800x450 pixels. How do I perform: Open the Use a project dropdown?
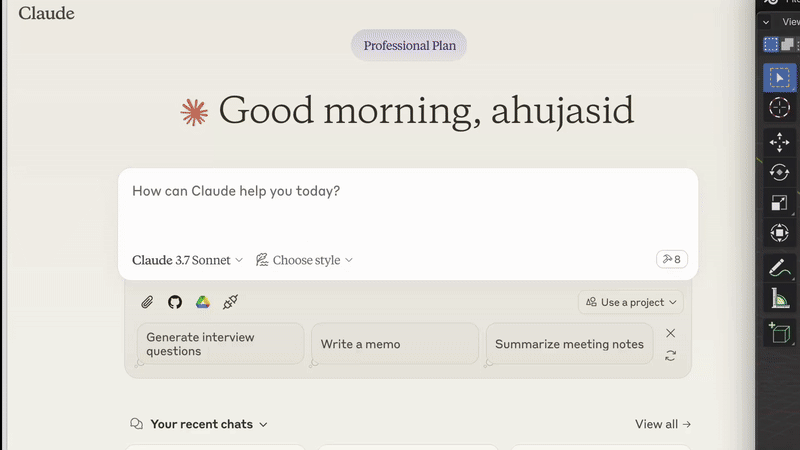click(x=631, y=302)
